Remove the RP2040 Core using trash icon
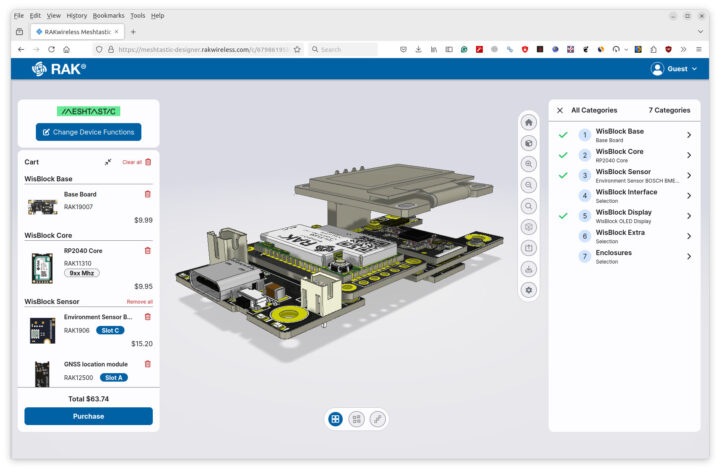720x471 pixels. 148,250
